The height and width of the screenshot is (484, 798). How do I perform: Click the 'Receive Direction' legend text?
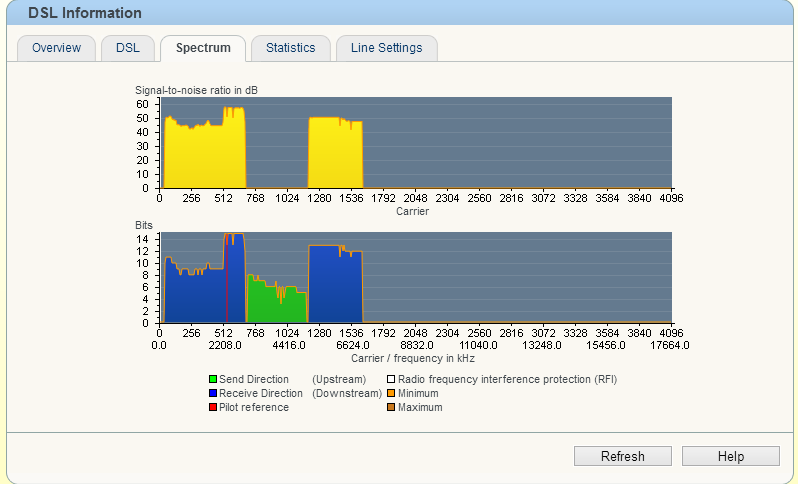261,393
